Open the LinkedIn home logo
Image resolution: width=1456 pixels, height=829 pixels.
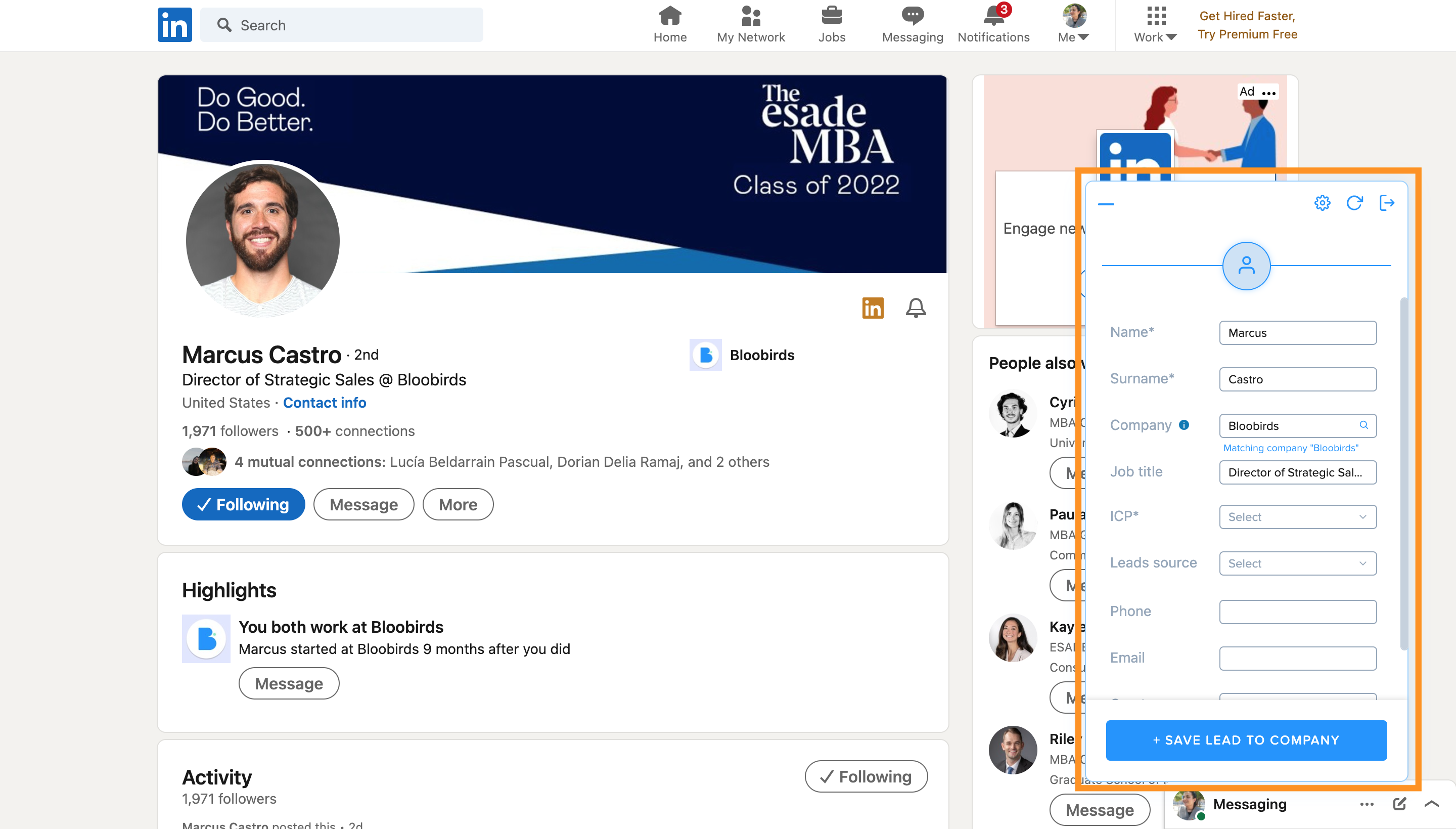coord(175,24)
